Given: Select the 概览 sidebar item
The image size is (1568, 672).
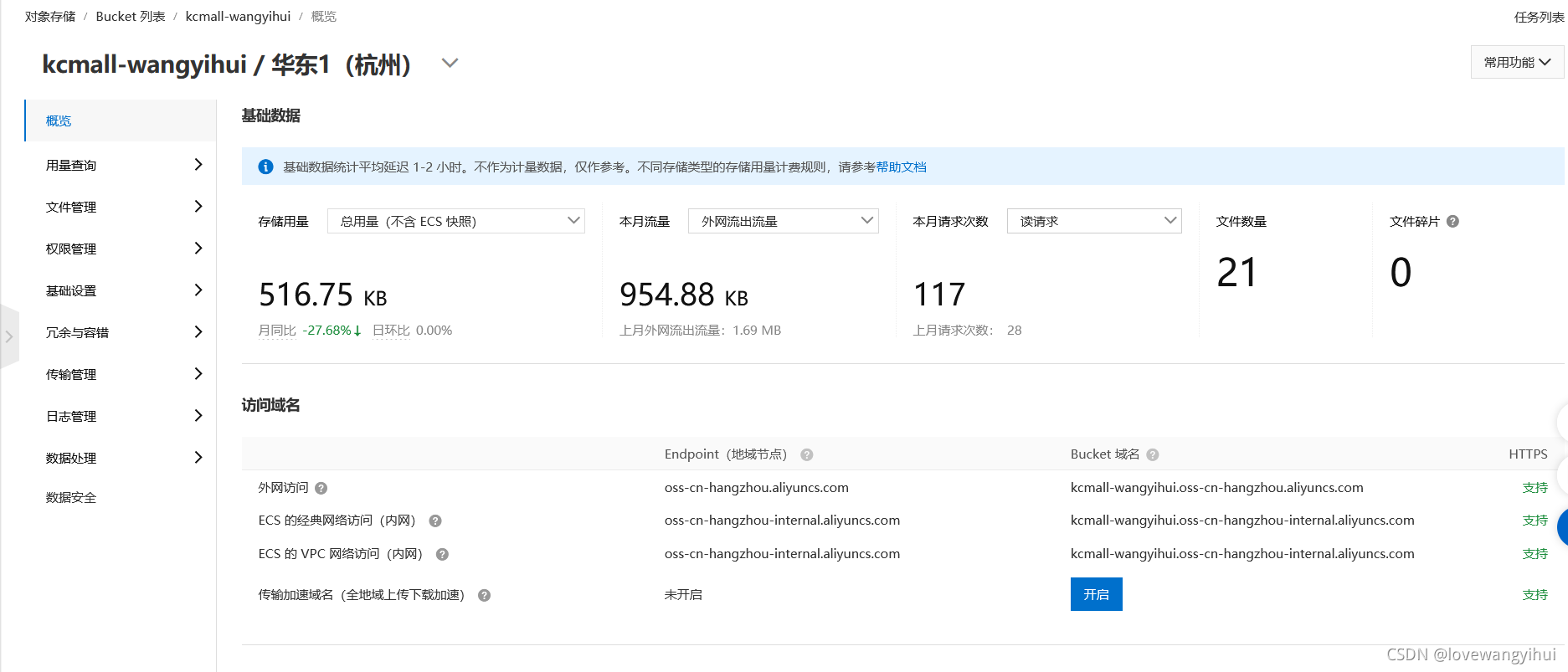Looking at the screenshot, I should coord(121,121).
